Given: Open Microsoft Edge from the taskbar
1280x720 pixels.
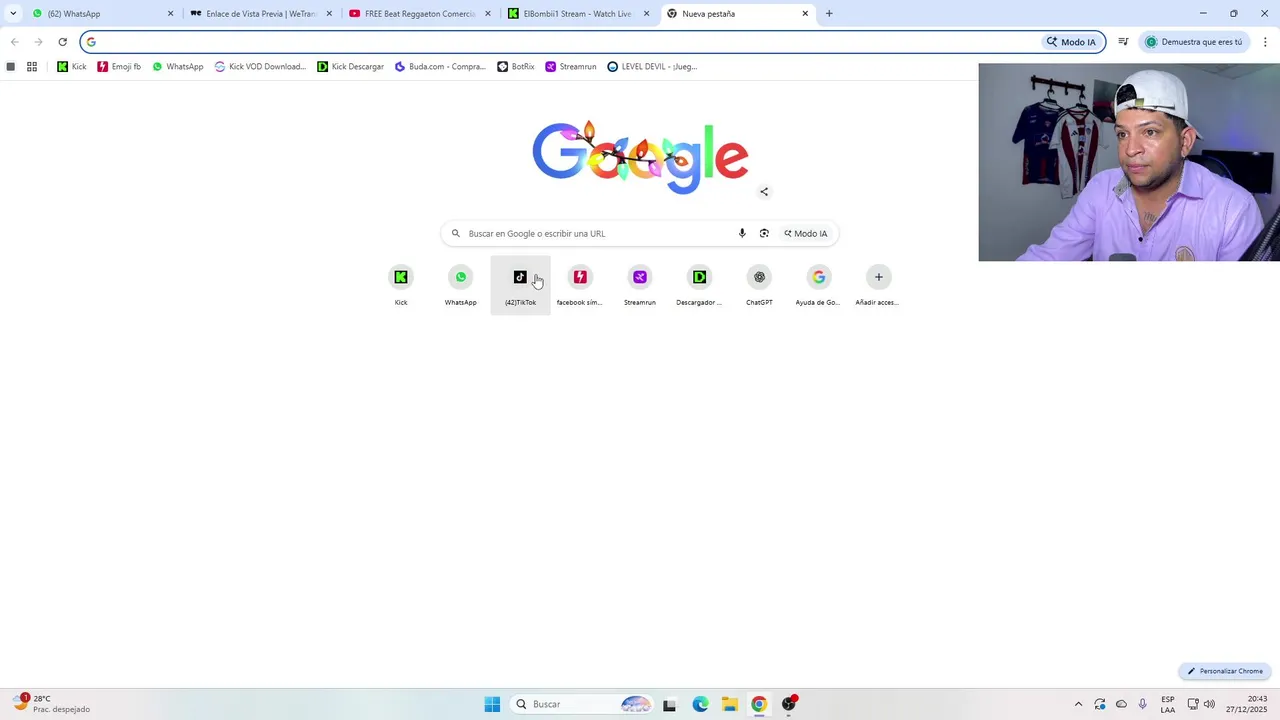Looking at the screenshot, I should 700,704.
